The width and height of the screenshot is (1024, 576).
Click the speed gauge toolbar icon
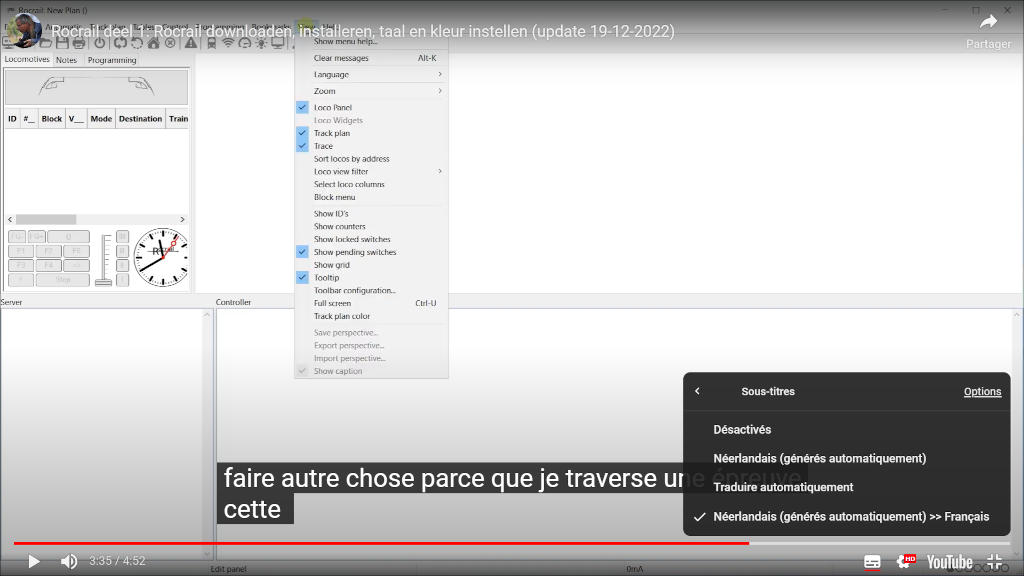pos(245,43)
